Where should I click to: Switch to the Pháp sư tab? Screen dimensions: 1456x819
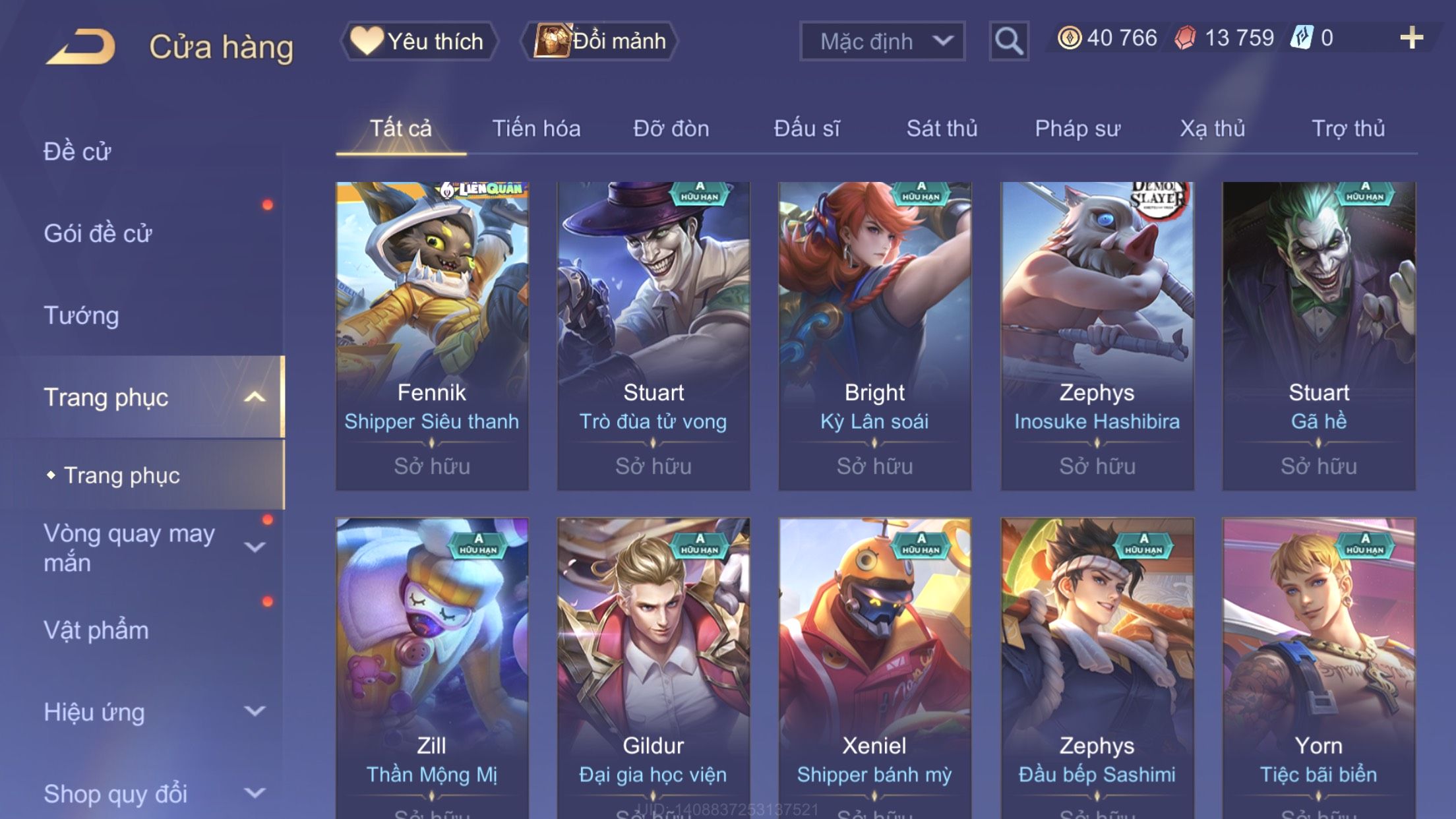(1077, 129)
